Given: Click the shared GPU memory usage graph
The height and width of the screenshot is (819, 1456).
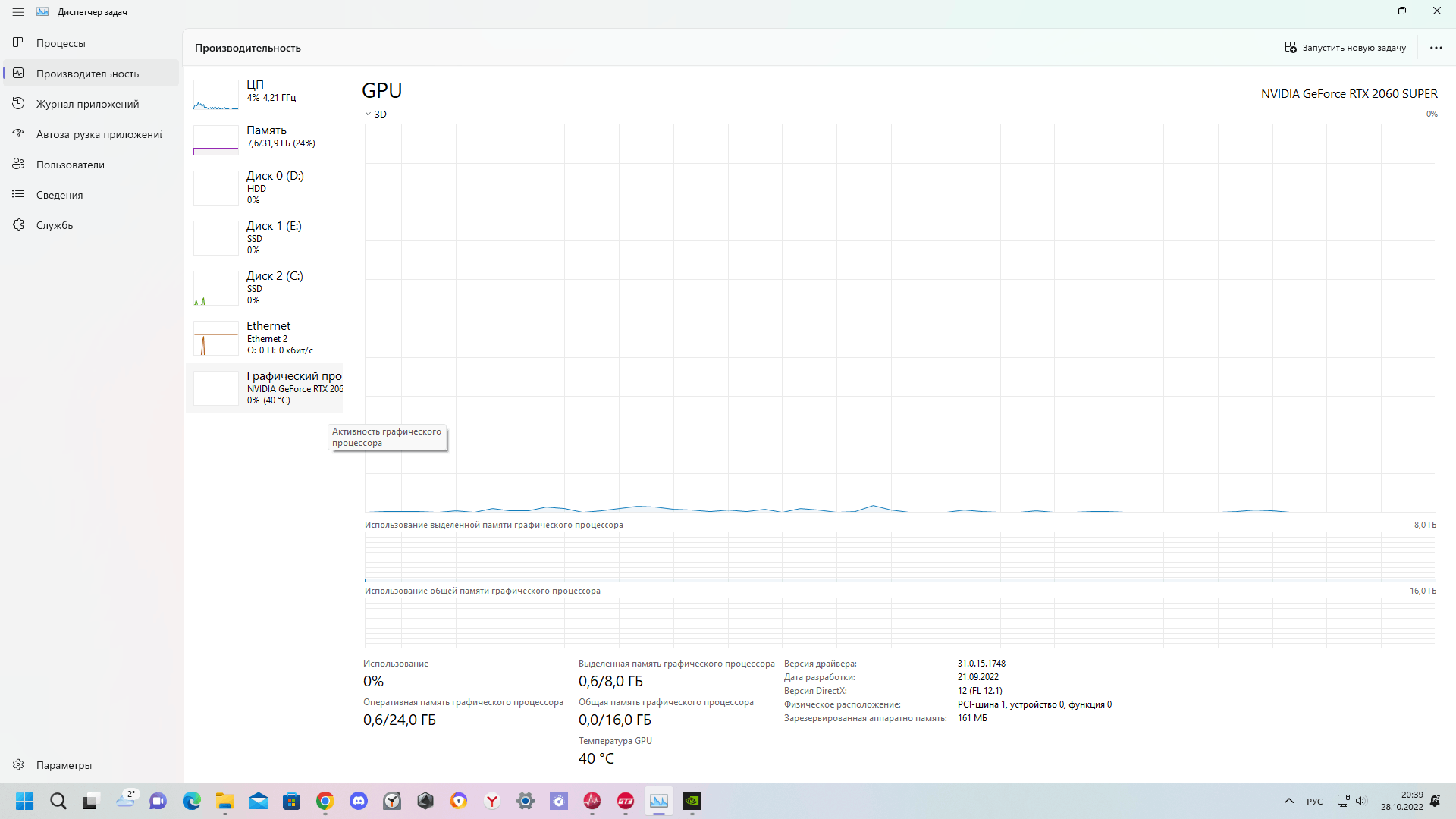Looking at the screenshot, I should 900,623.
